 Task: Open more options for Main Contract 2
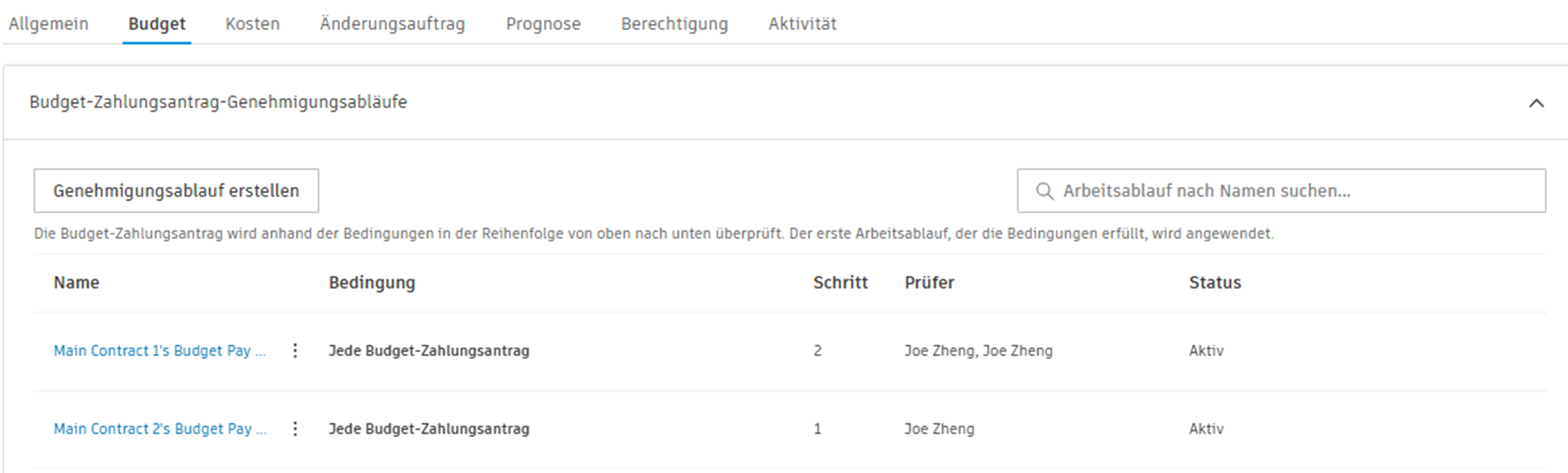pos(295,428)
